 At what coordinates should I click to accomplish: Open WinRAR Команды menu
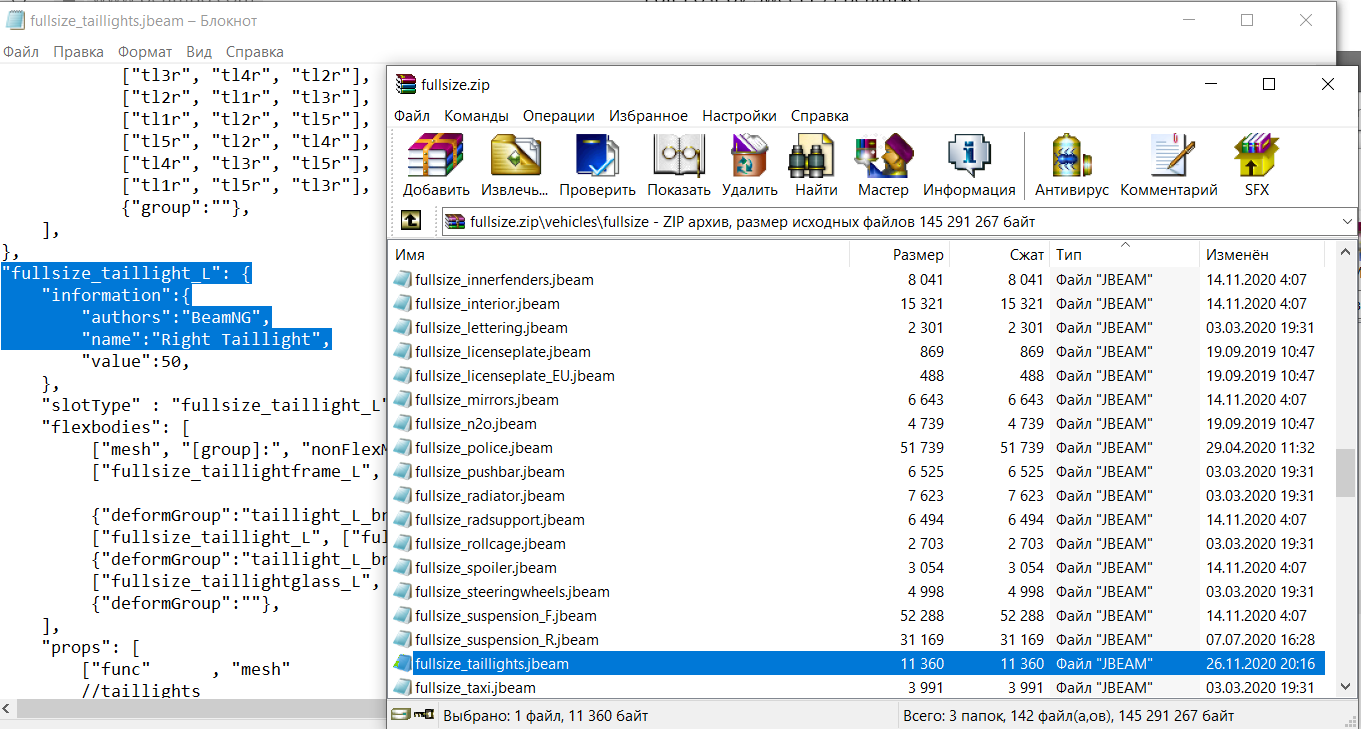pyautogui.click(x=476, y=116)
